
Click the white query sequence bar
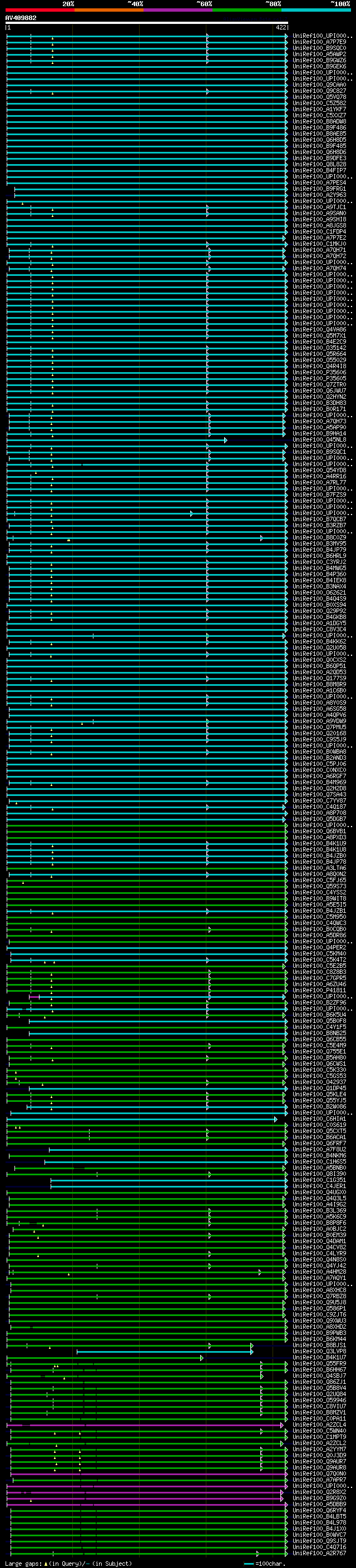(x=147, y=22)
